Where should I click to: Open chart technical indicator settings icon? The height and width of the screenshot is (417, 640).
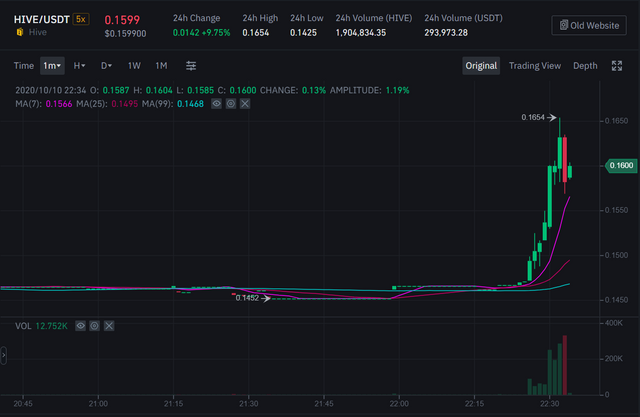[191, 66]
